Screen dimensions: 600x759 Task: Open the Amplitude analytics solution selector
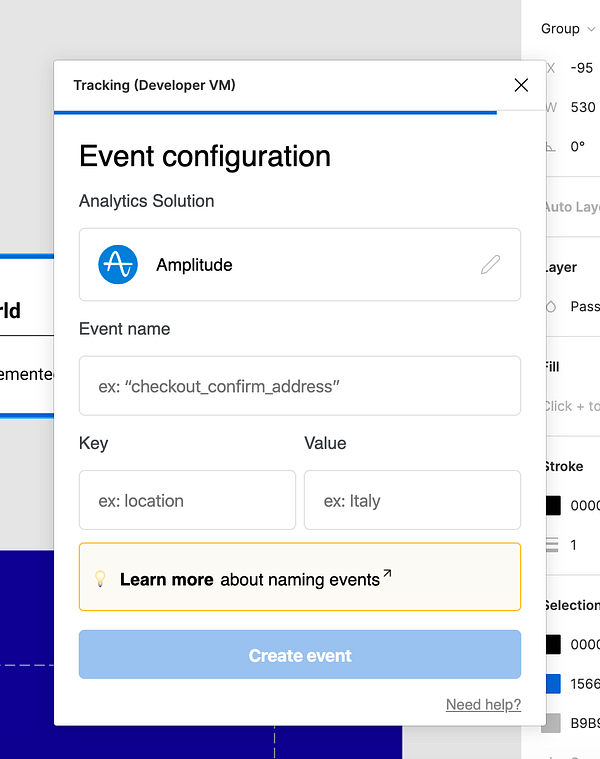300,265
